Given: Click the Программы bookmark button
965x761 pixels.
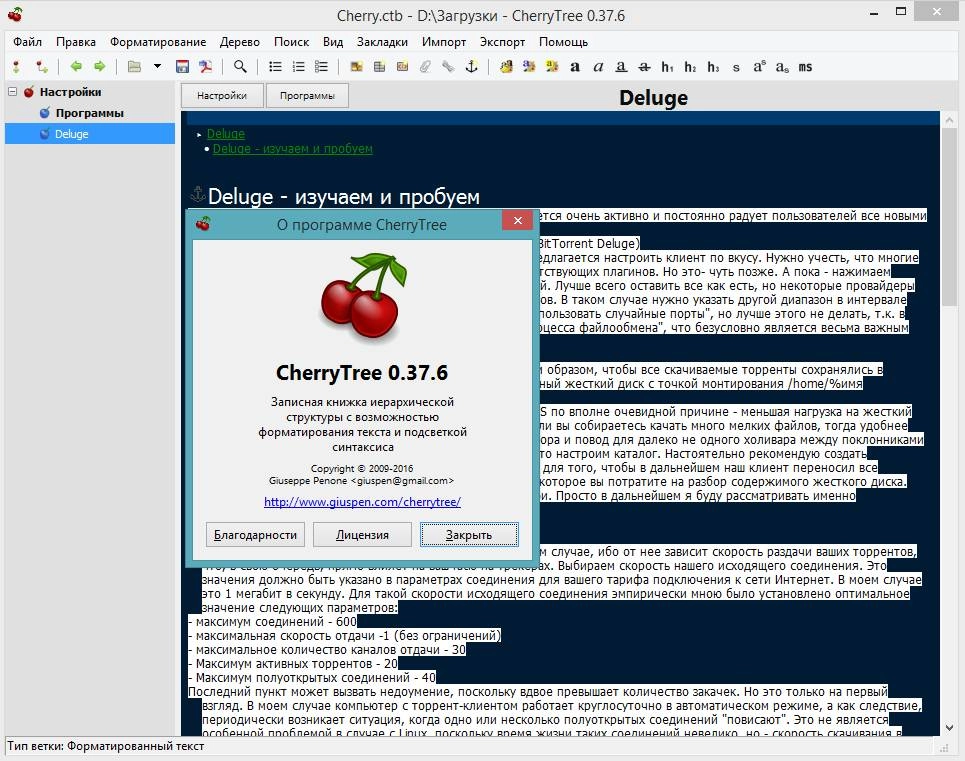Looking at the screenshot, I should (307, 95).
